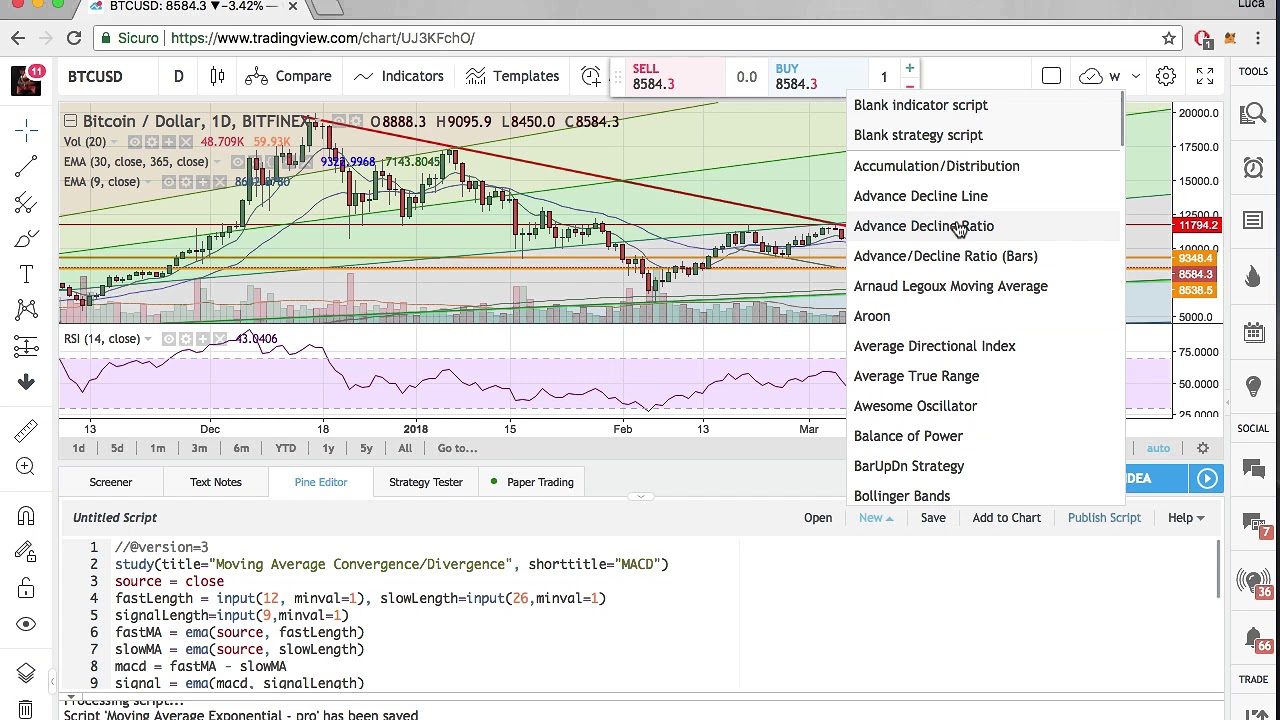Click the Compare button
This screenshot has width=1280, height=720.
tap(288, 76)
